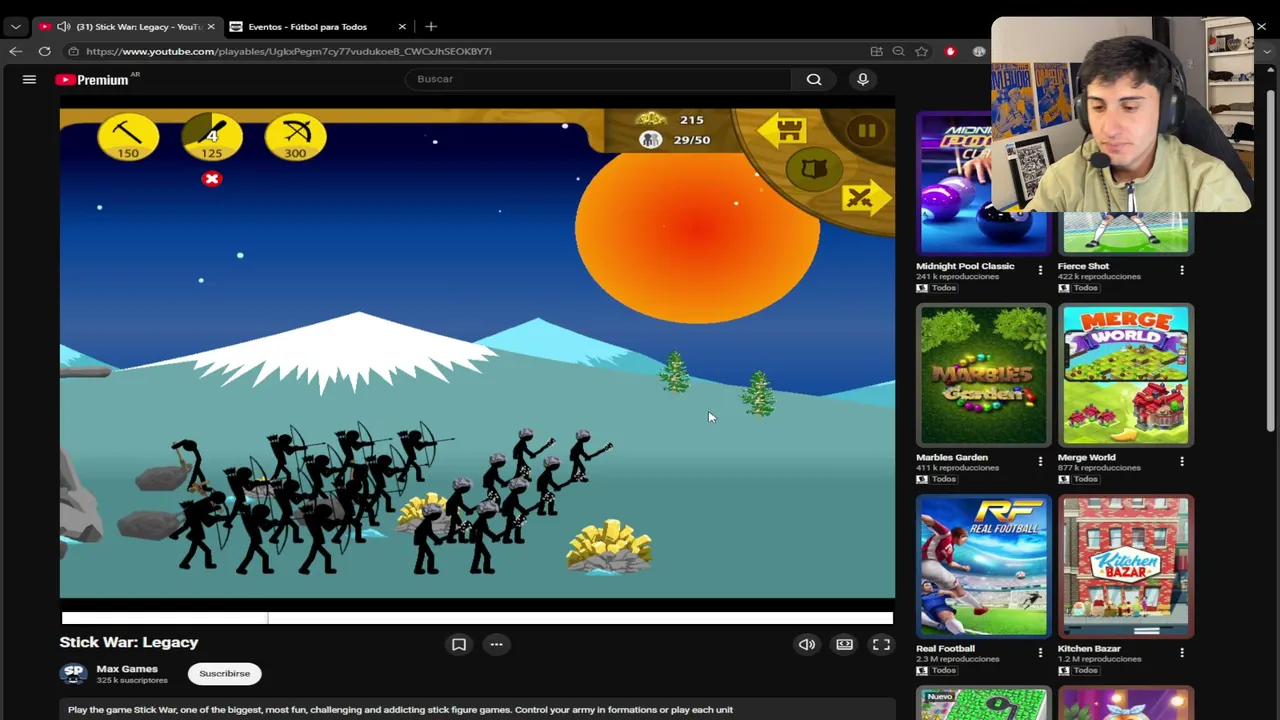Open more options for Stick War: Legacy

point(496,645)
